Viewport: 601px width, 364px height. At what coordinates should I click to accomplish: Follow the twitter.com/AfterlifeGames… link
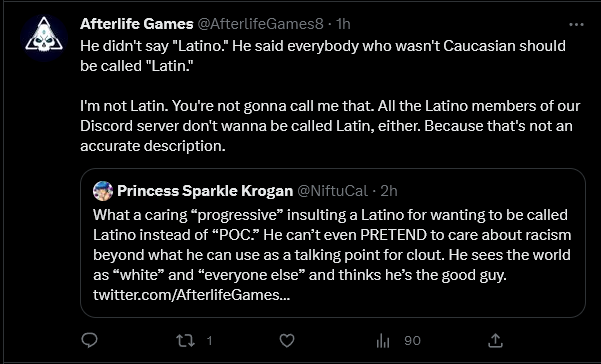[191, 295]
